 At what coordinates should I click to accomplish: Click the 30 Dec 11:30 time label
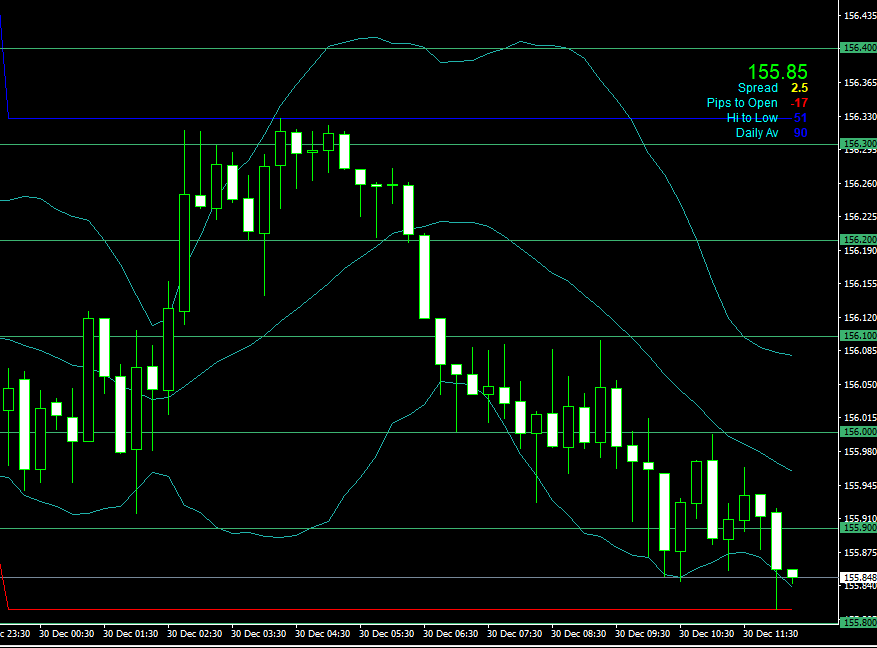tap(769, 634)
